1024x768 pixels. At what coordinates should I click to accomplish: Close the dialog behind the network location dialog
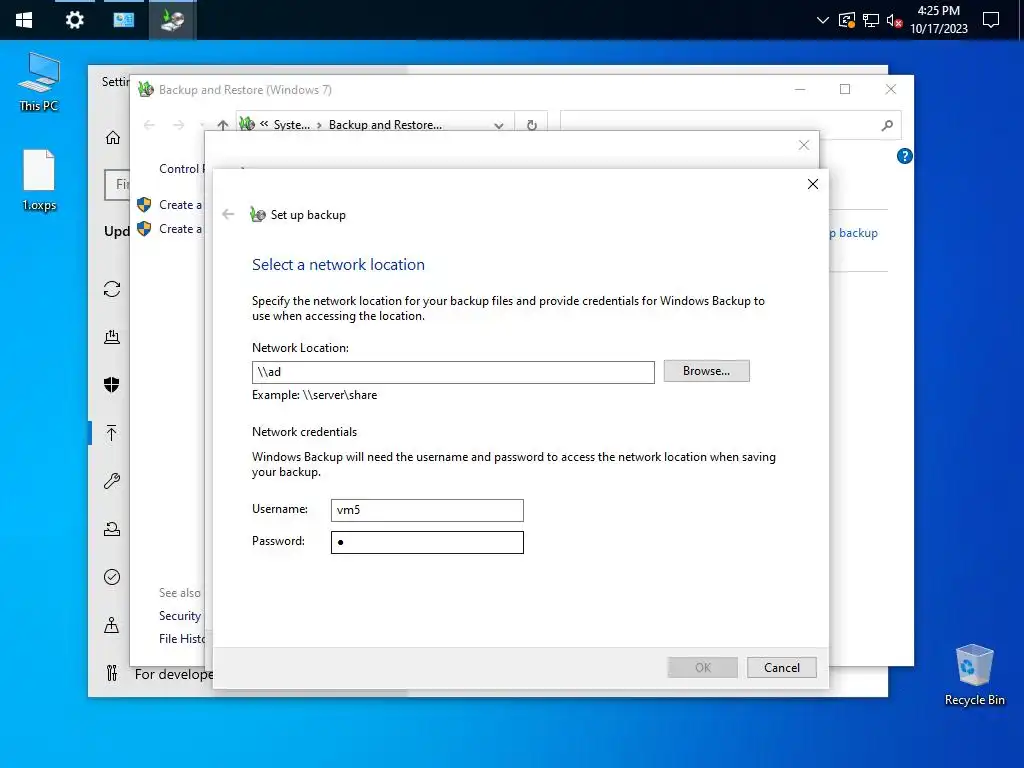(804, 145)
